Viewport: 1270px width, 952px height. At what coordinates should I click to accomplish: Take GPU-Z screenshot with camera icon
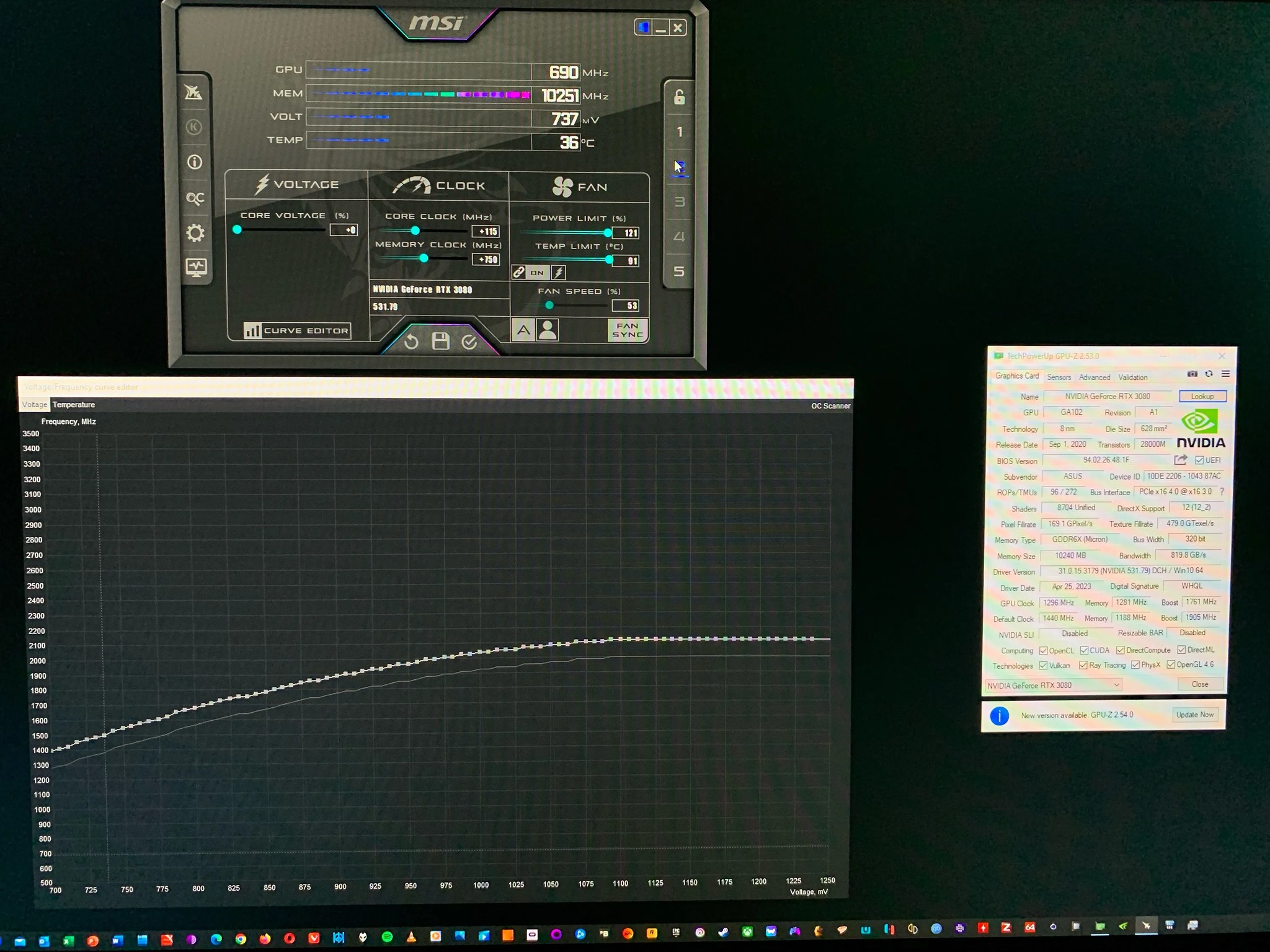(1192, 374)
